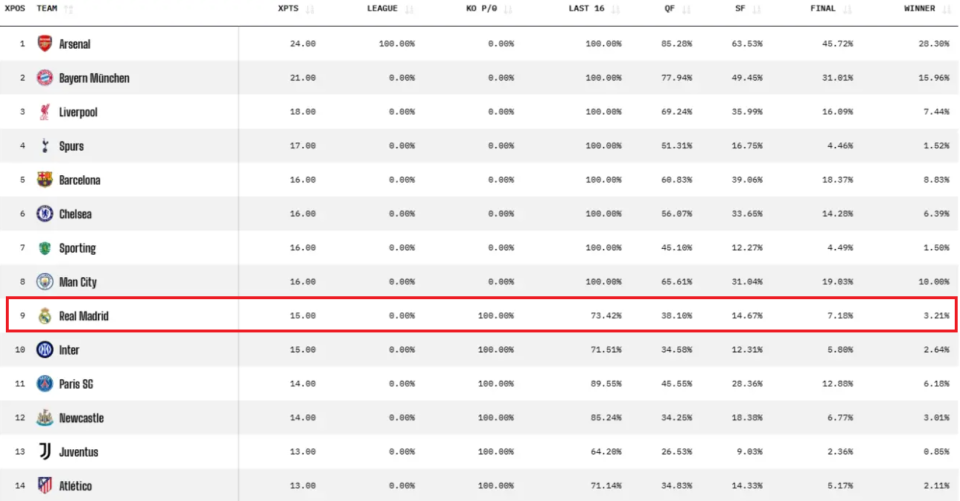Screen dimensions: 960x501
Task: Click the Paris SG crest
Action: point(44,384)
